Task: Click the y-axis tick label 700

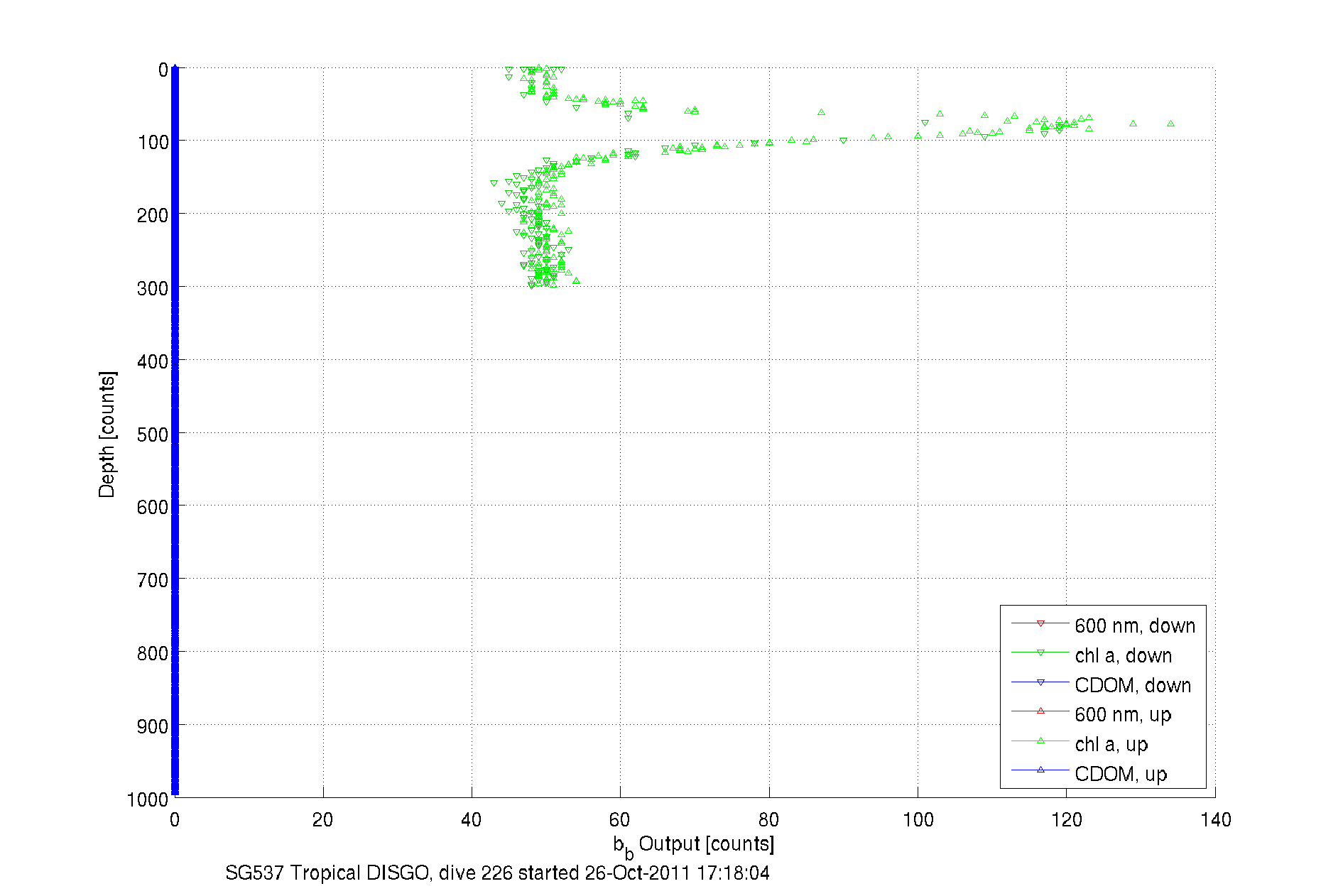Action: coord(153,580)
